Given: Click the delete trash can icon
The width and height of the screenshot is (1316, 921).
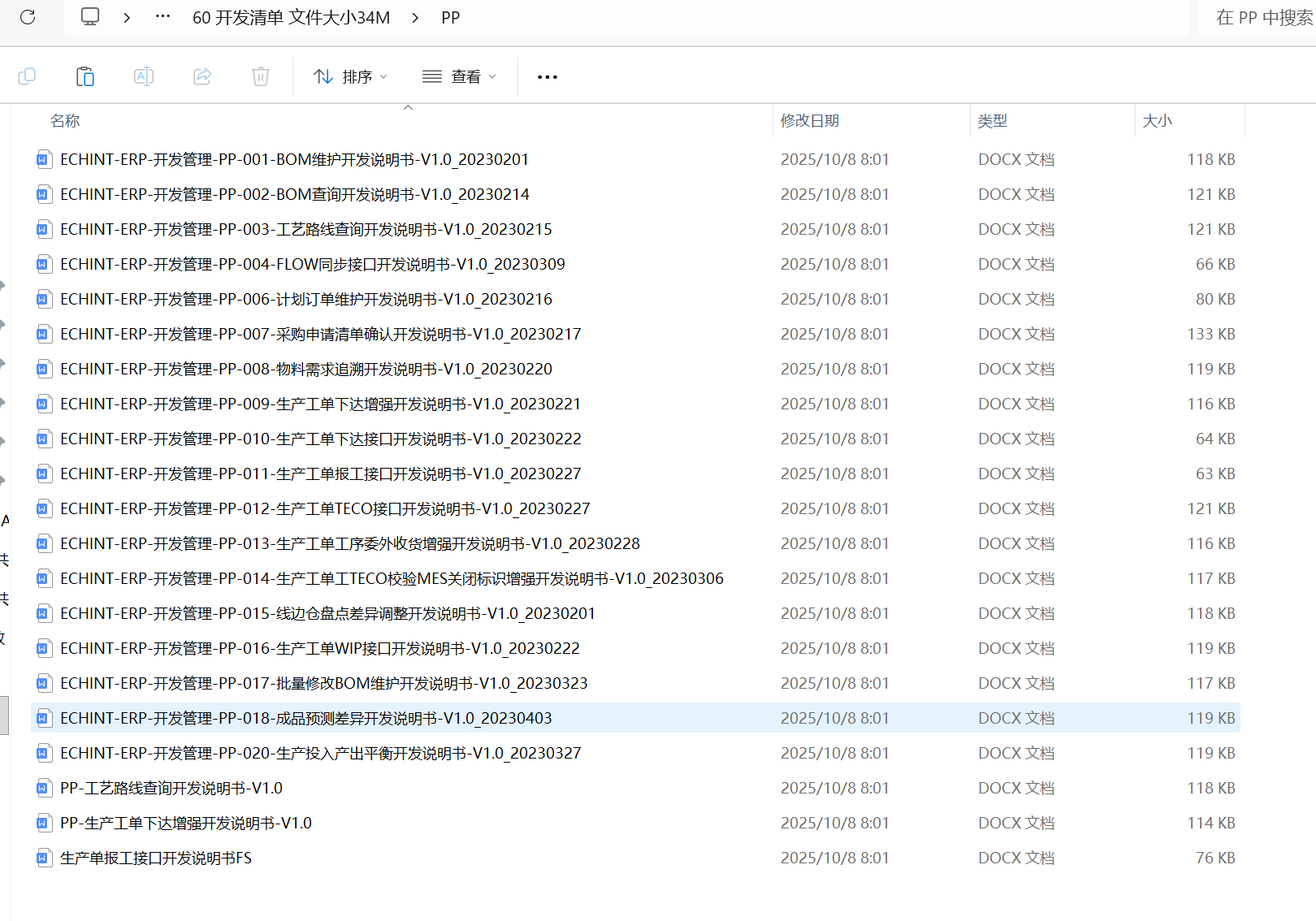Looking at the screenshot, I should point(261,76).
